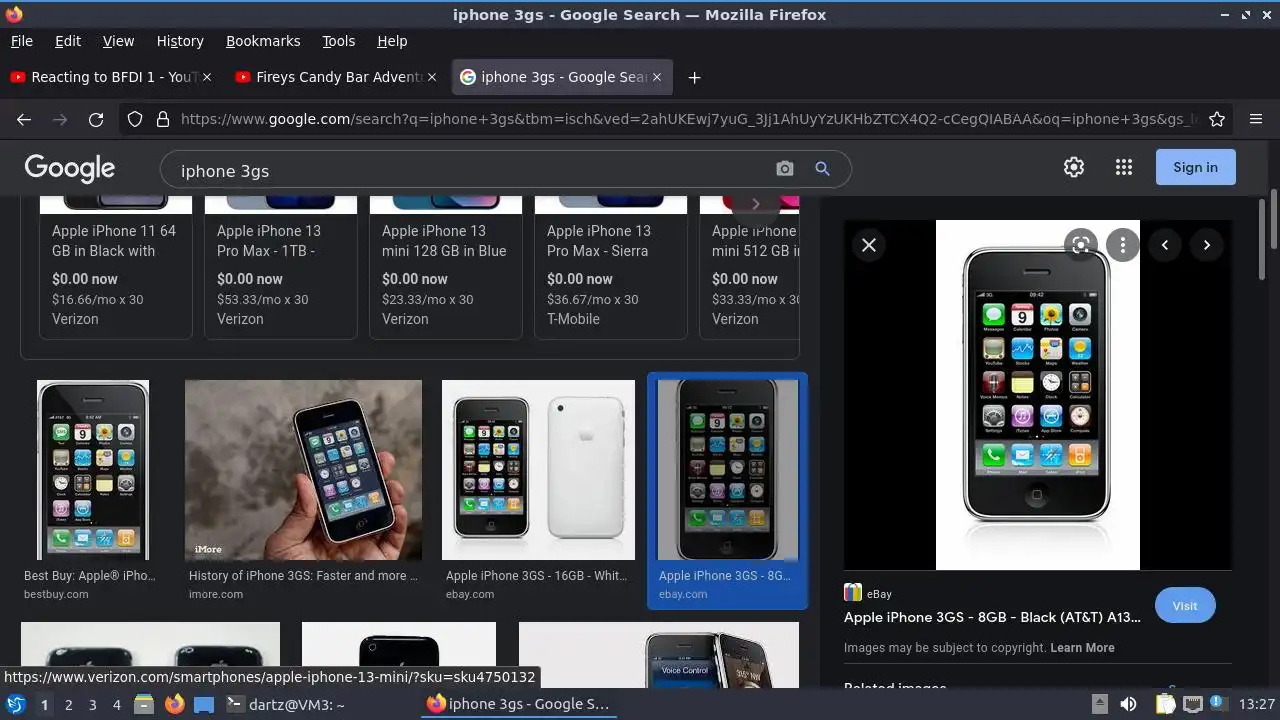Image resolution: width=1280 pixels, height=720 pixels.
Task: Open Google quick settings gear
Action: pyautogui.click(x=1074, y=167)
